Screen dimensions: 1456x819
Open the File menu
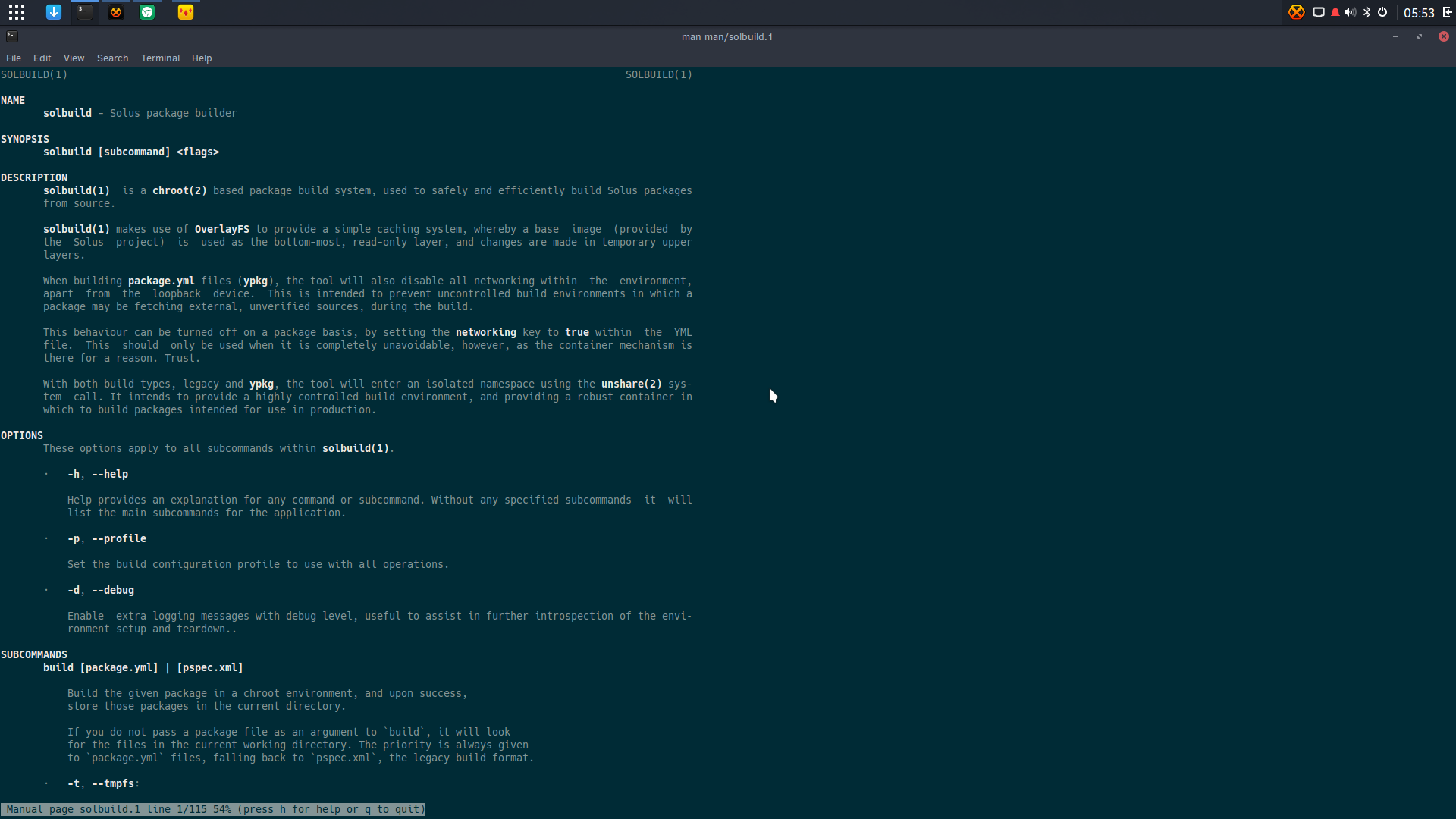[x=14, y=58]
